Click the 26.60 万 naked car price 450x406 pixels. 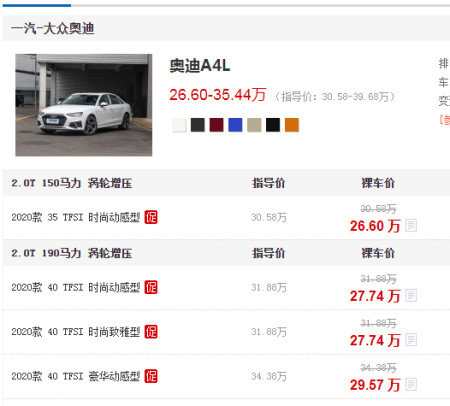[375, 226]
